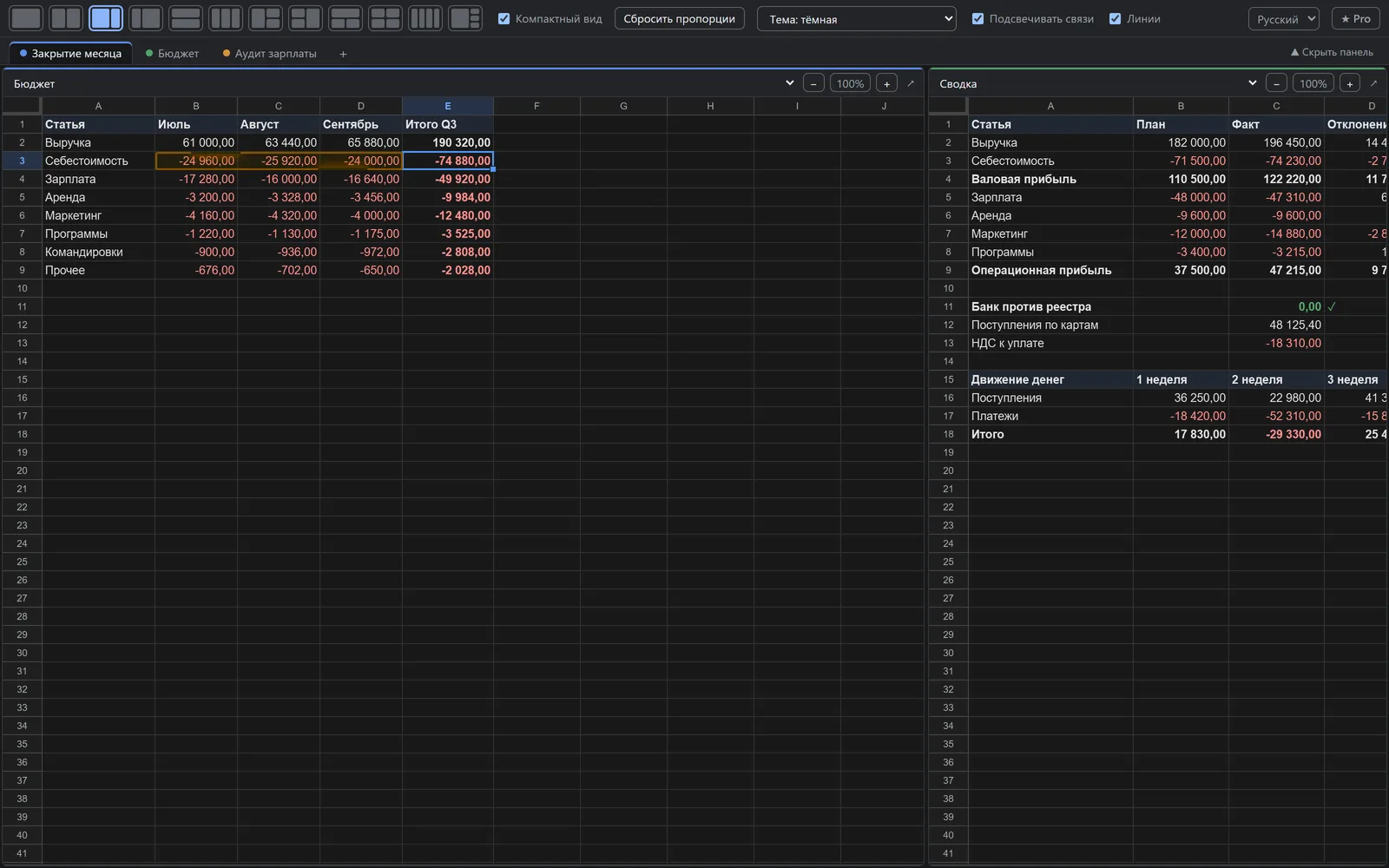
Task: Open the Бюджет sheet selector dropdown
Action: pyautogui.click(x=403, y=83)
